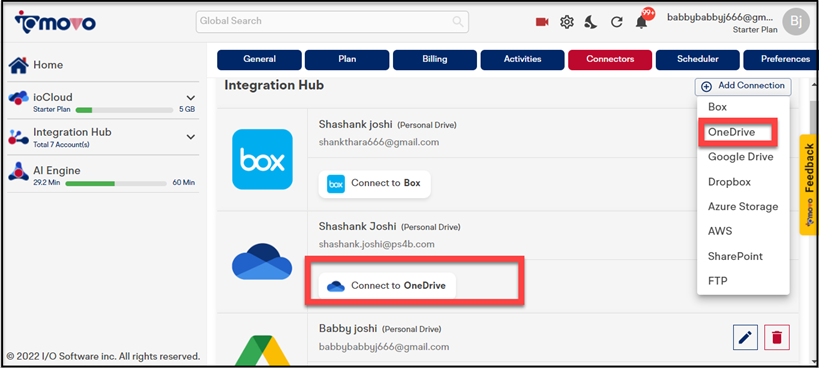This screenshot has height=368, width=819.
Task: Click the Total 7 Account(s) text
Action: pyautogui.click(x=61, y=145)
